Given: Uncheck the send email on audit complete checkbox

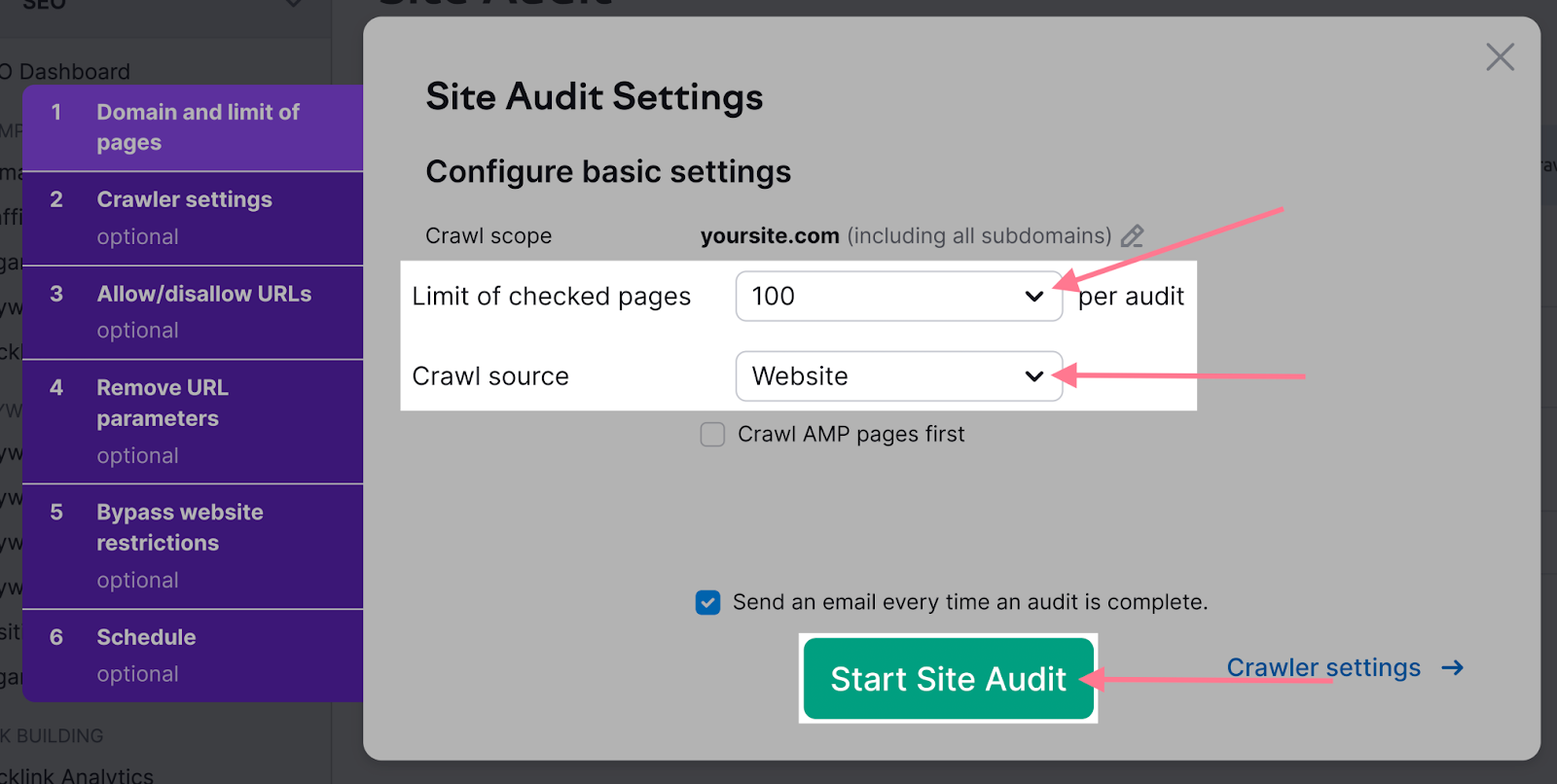Looking at the screenshot, I should click(708, 603).
